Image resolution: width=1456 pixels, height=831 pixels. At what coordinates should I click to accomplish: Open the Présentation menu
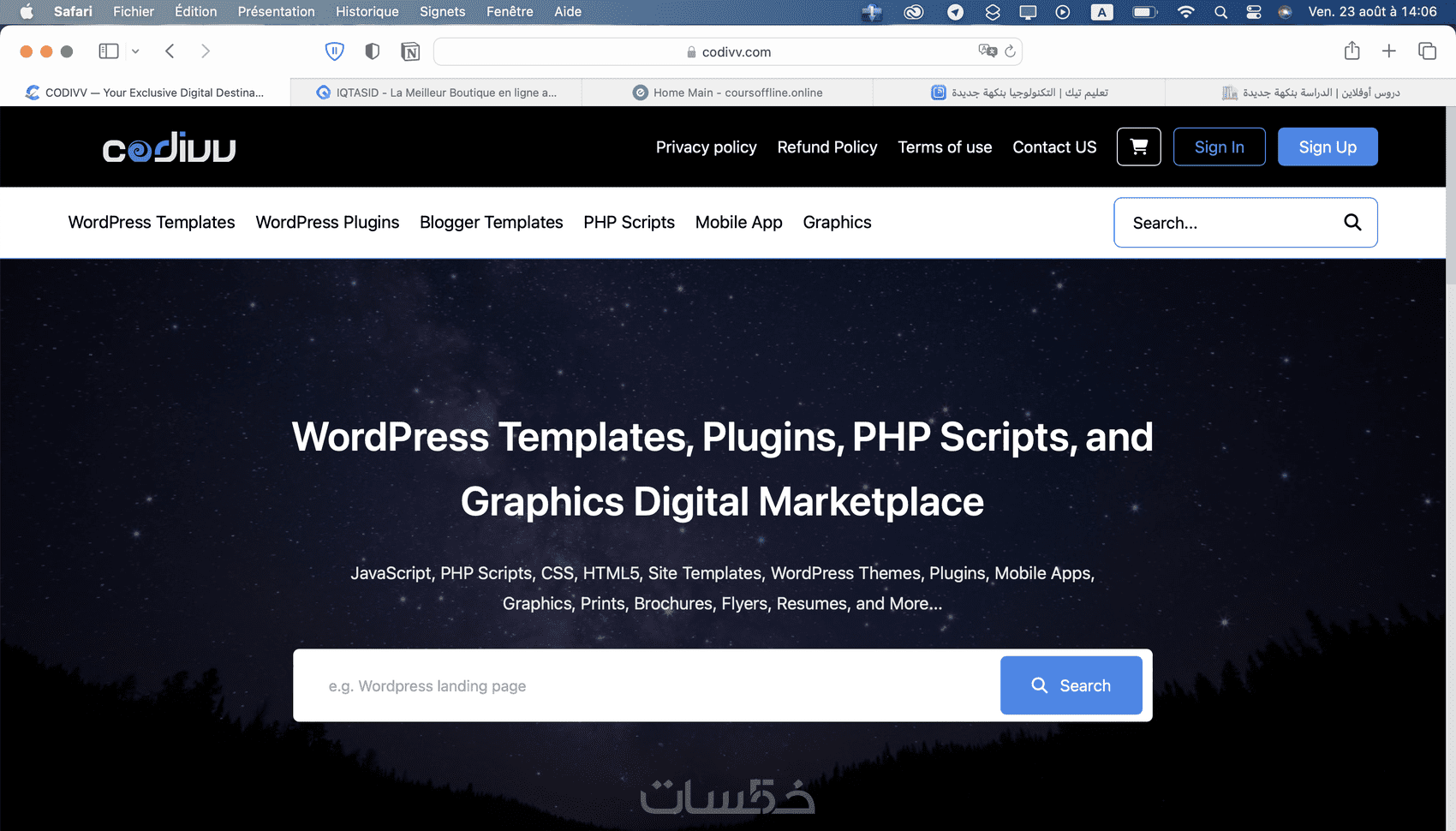pos(277,12)
